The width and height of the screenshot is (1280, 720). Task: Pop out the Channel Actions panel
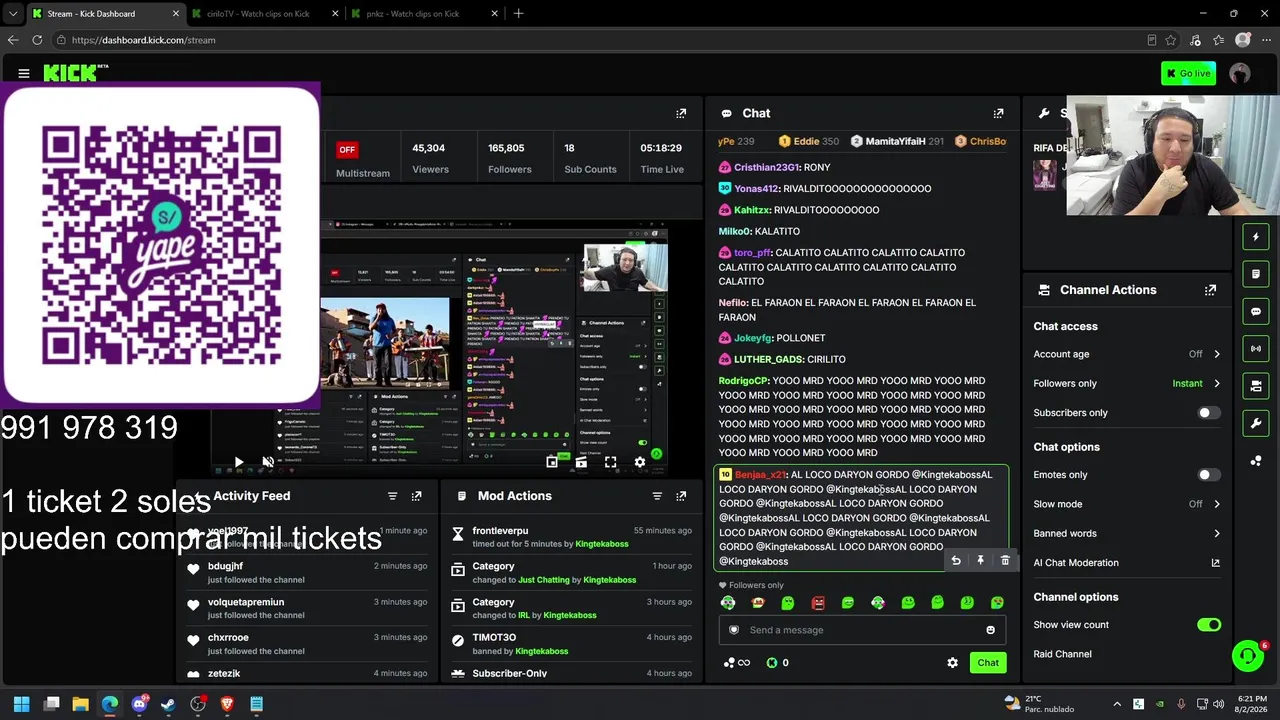[1210, 290]
